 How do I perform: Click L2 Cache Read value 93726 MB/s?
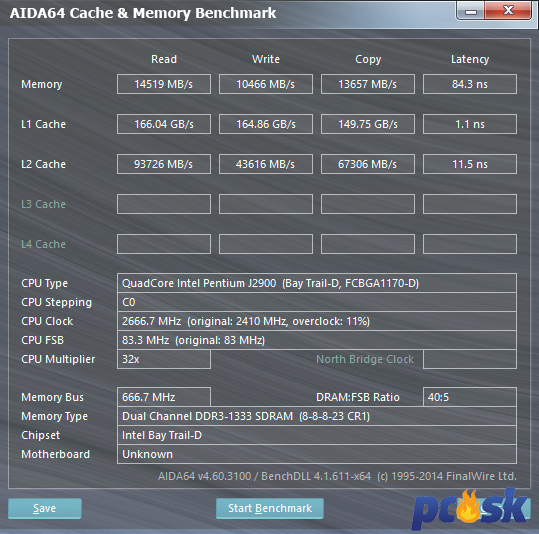(164, 164)
